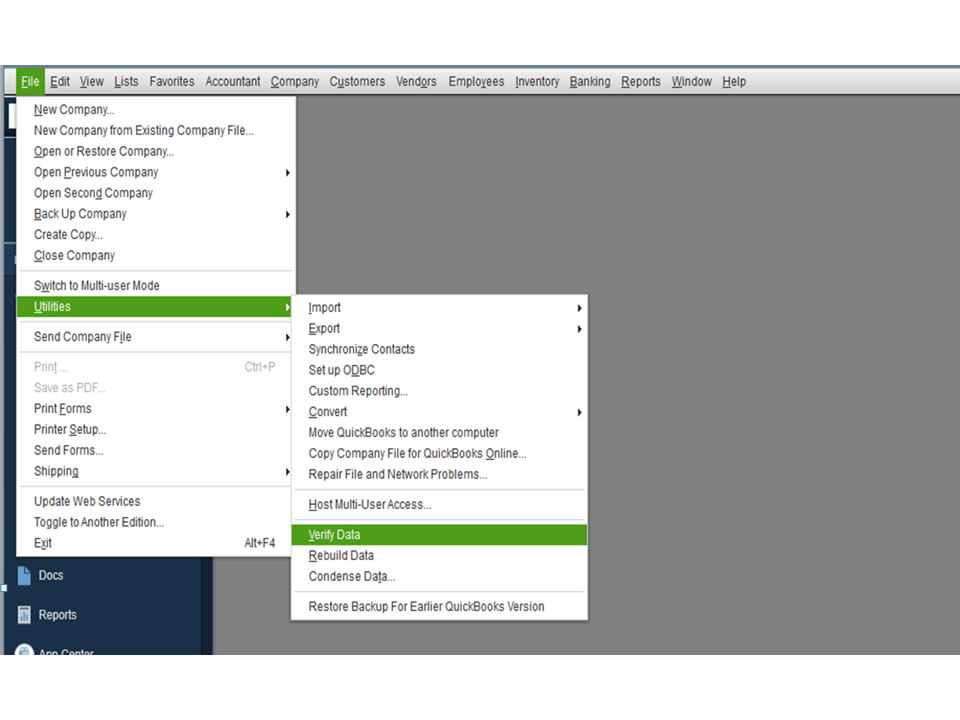
Task: Expand Open Previous Company submenu
Action: (x=156, y=172)
